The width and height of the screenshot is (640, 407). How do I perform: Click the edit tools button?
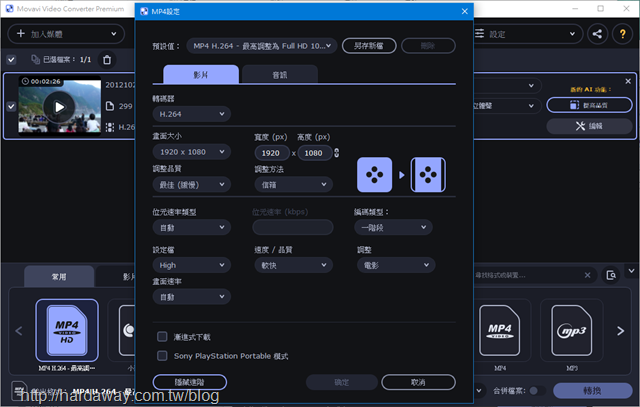click(x=589, y=126)
